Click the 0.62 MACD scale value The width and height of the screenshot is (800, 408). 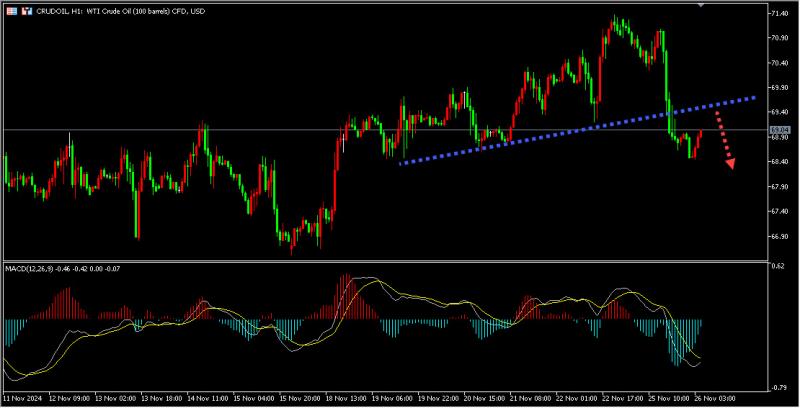pyautogui.click(x=778, y=266)
